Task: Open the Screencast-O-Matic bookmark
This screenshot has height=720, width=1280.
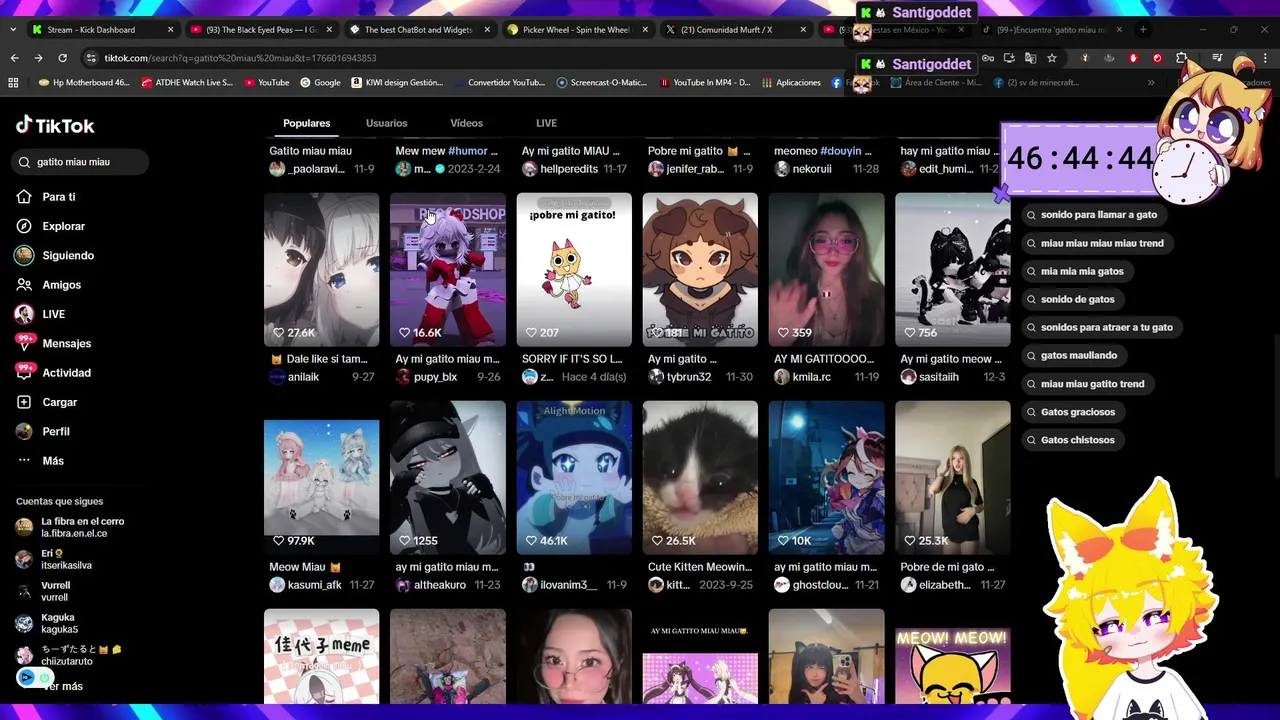Action: [602, 83]
